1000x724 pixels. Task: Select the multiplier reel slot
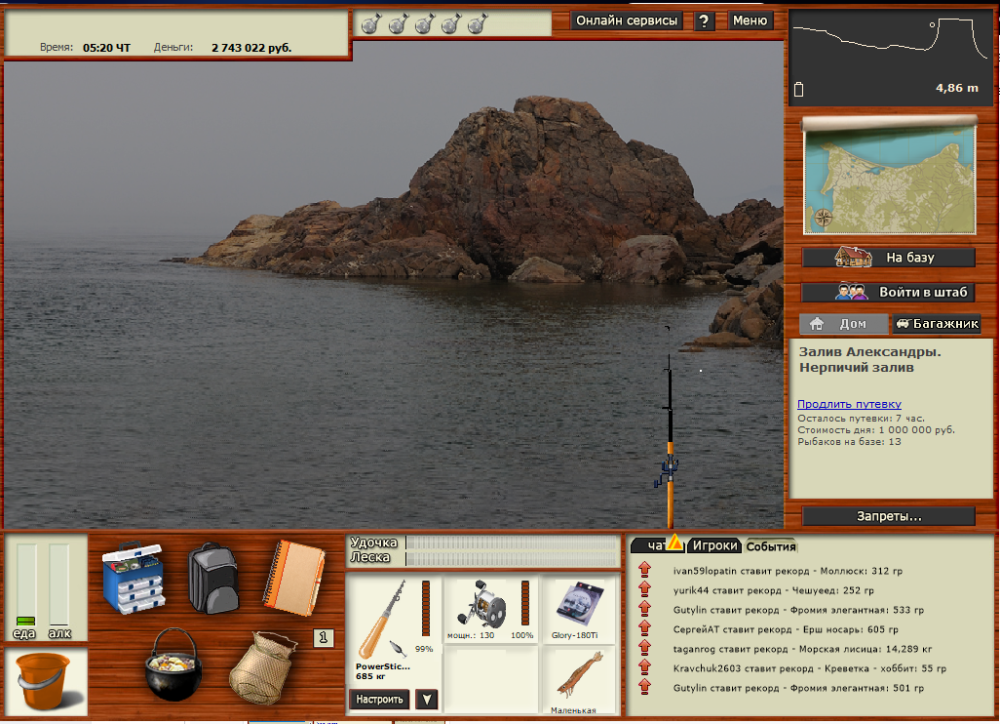click(490, 609)
